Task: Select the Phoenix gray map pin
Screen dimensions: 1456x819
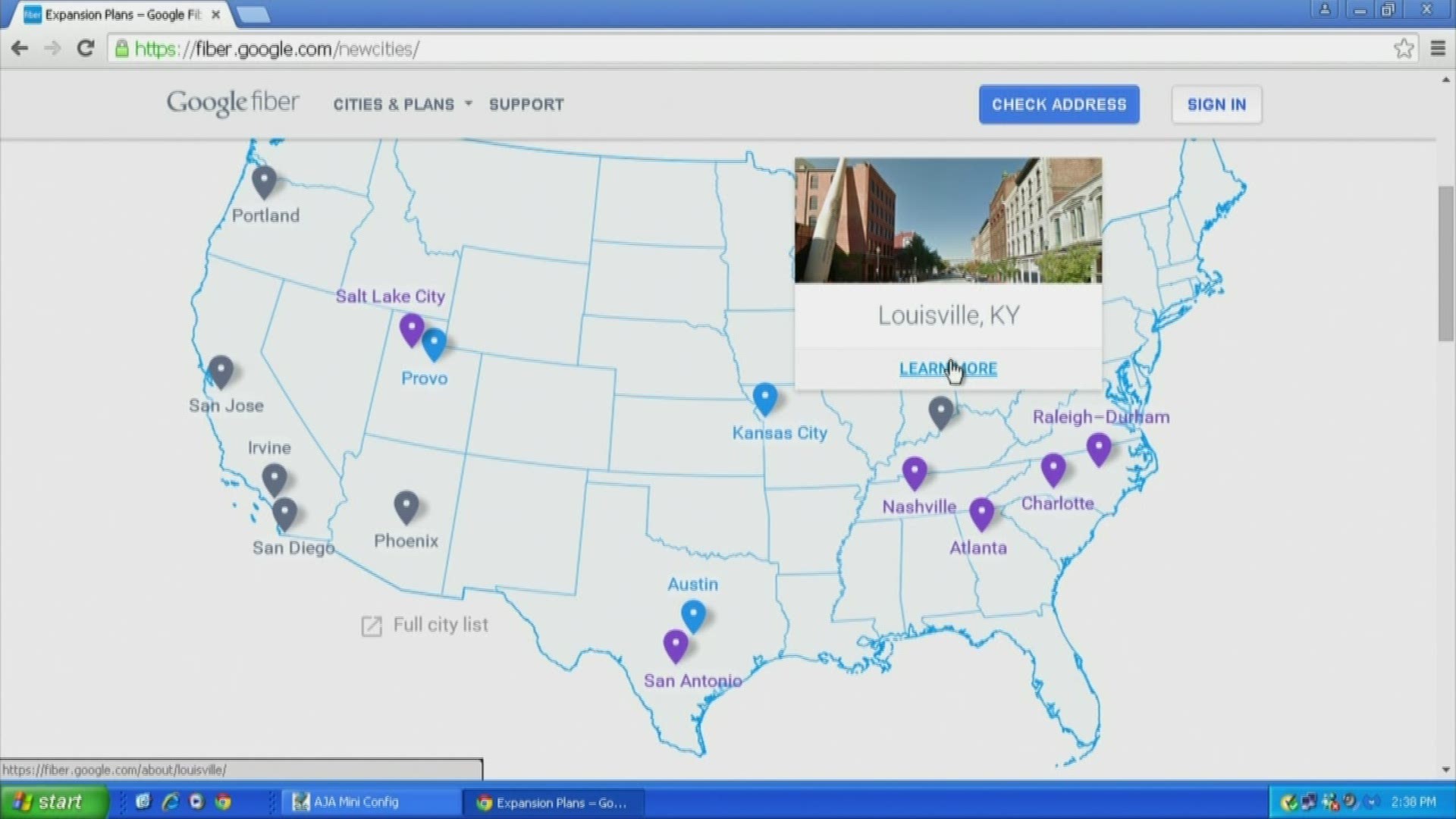Action: pyautogui.click(x=406, y=506)
